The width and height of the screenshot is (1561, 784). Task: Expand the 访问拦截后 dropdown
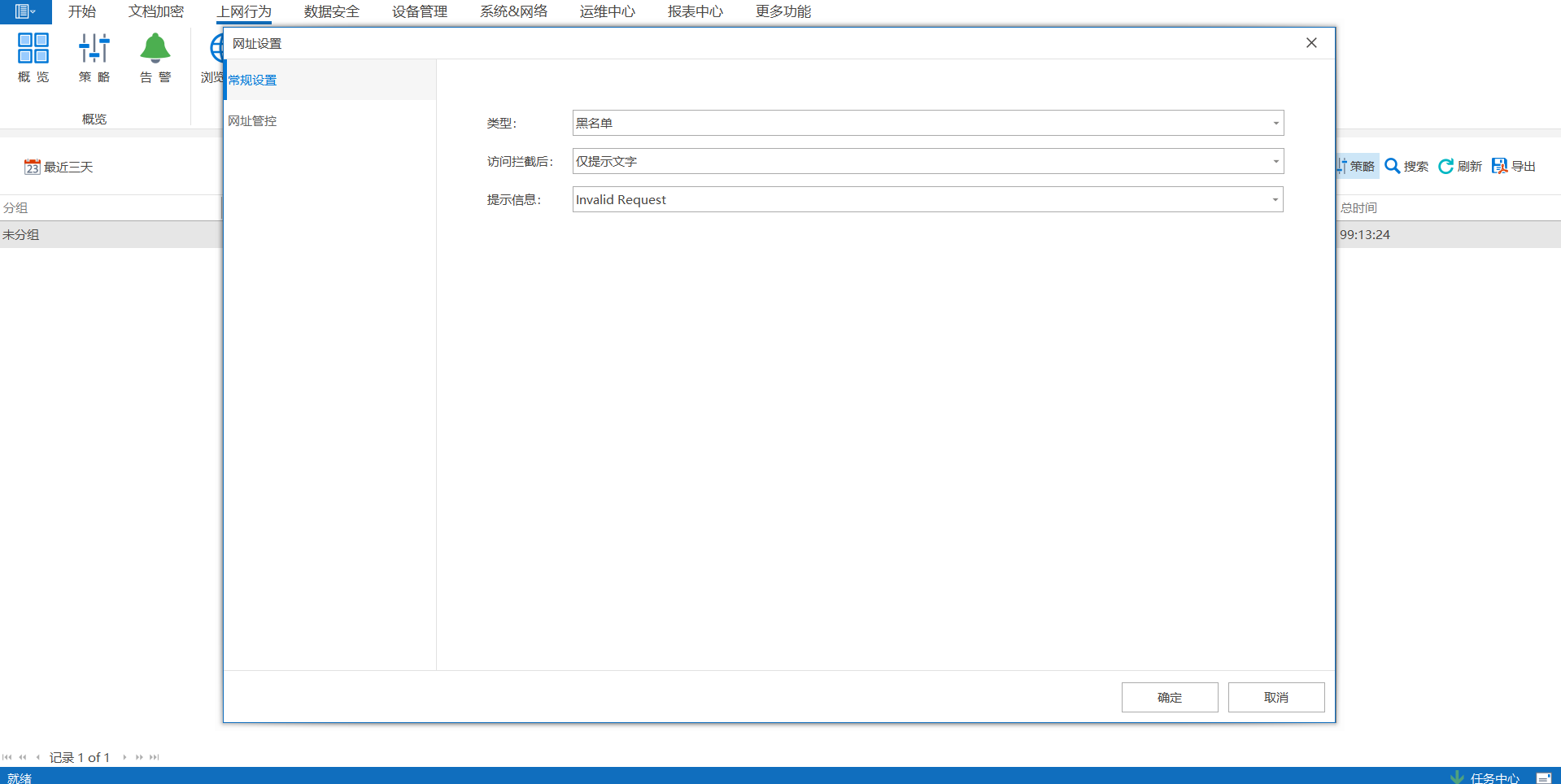(x=1275, y=161)
